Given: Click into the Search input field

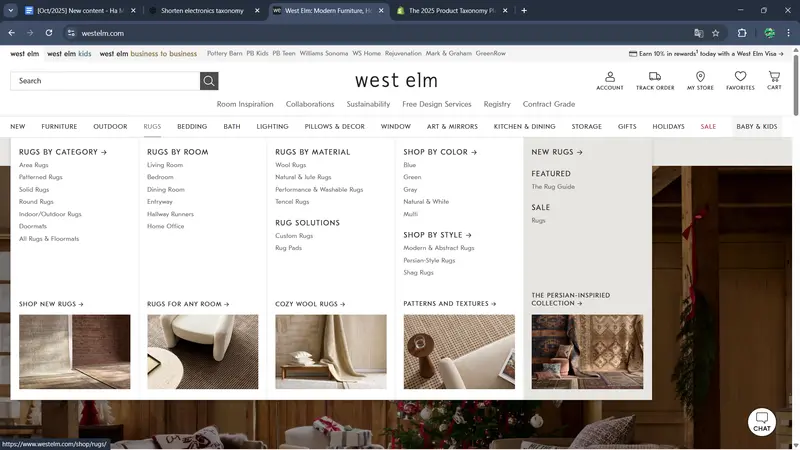Looking at the screenshot, I should click(105, 81).
